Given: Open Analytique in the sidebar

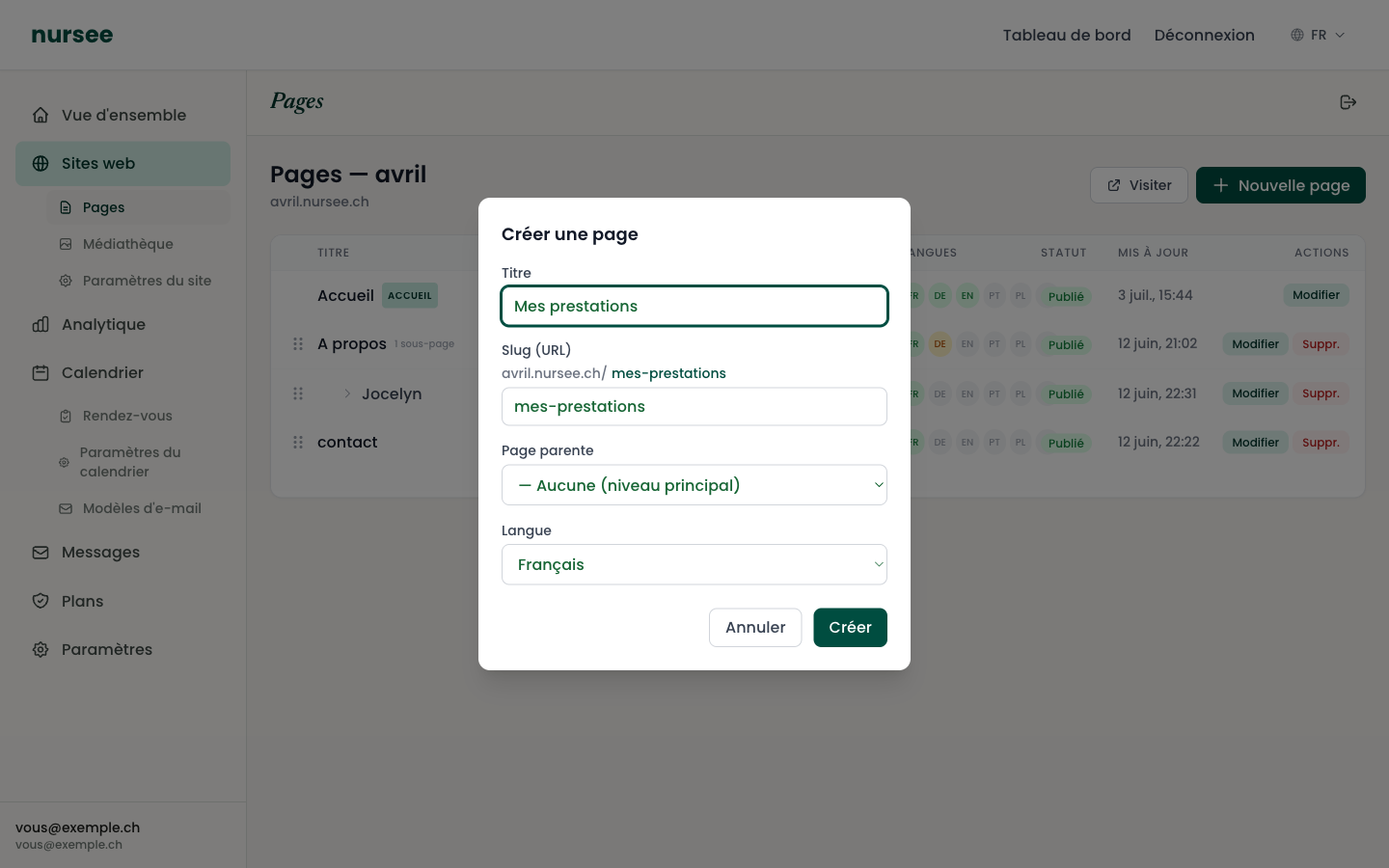Looking at the screenshot, I should 123,324.
